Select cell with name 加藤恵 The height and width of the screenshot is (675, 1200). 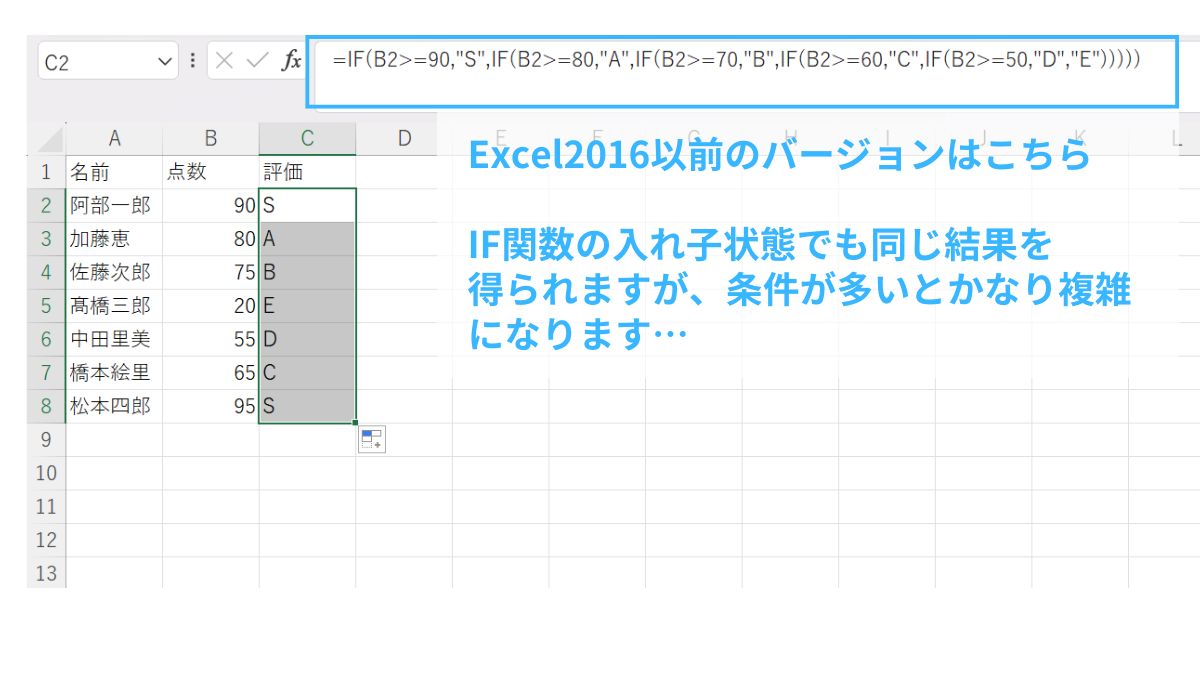(114, 239)
